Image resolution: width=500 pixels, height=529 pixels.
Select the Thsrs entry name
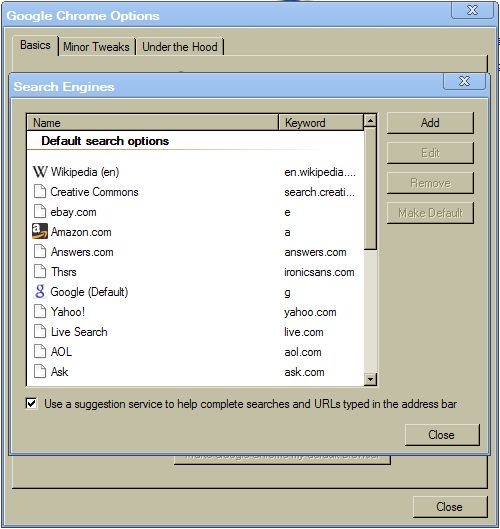[x=64, y=272]
